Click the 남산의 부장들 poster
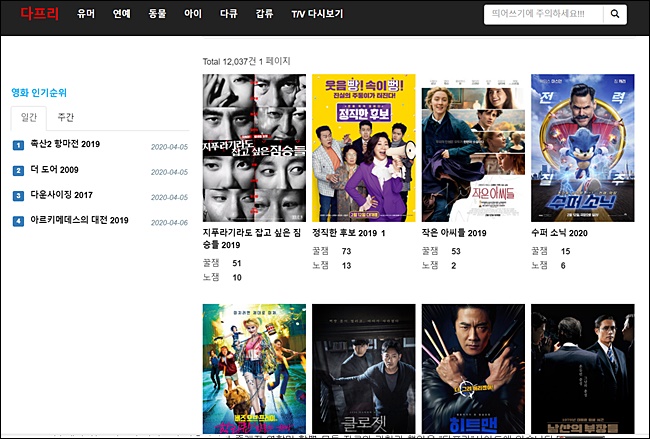The image size is (650, 439). (582, 369)
